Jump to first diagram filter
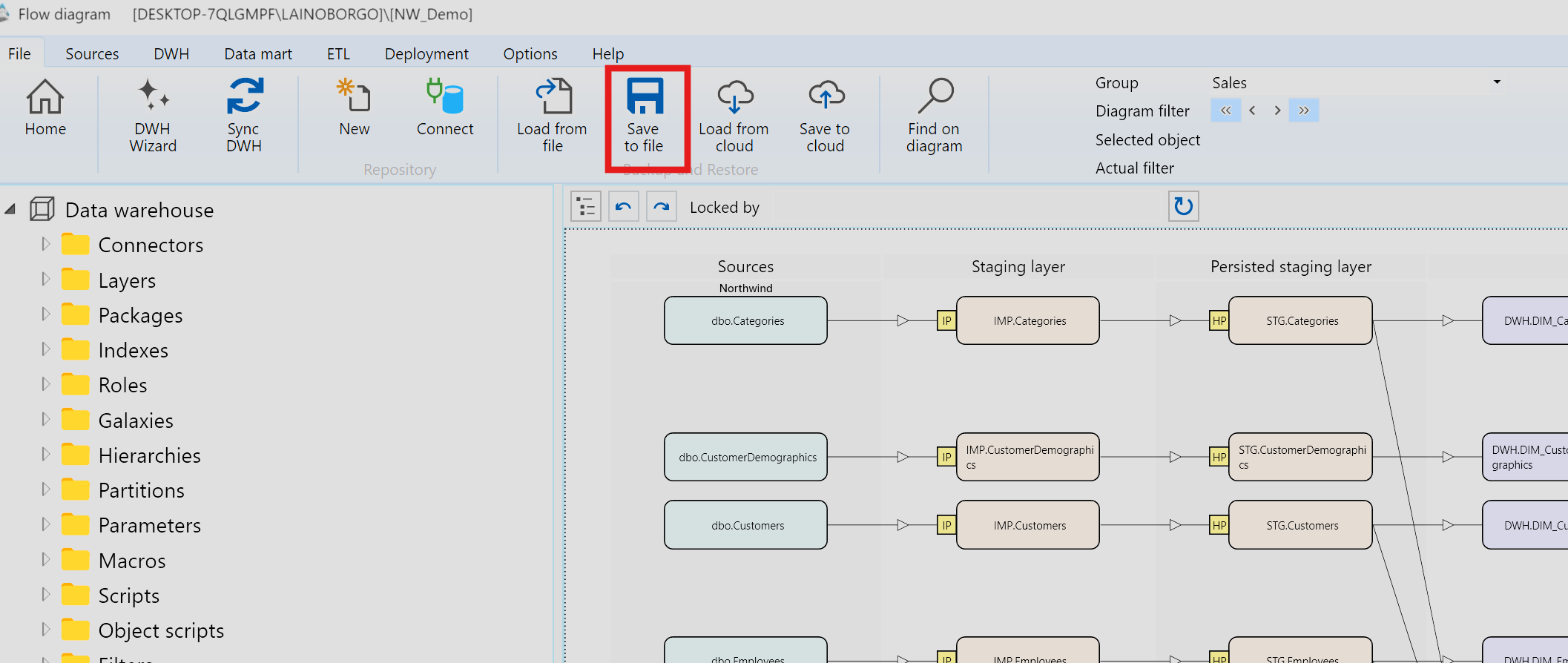 1226,110
